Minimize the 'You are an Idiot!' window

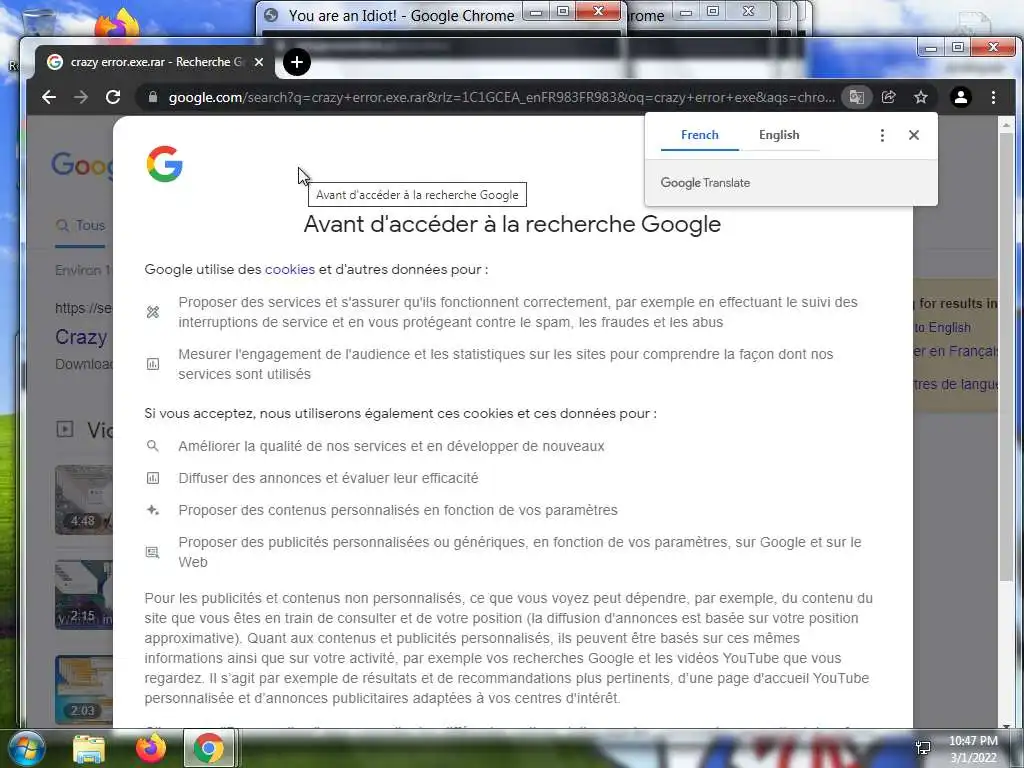coord(536,11)
